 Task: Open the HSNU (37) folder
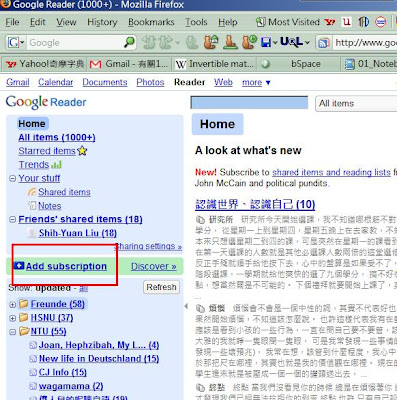click(x=52, y=318)
